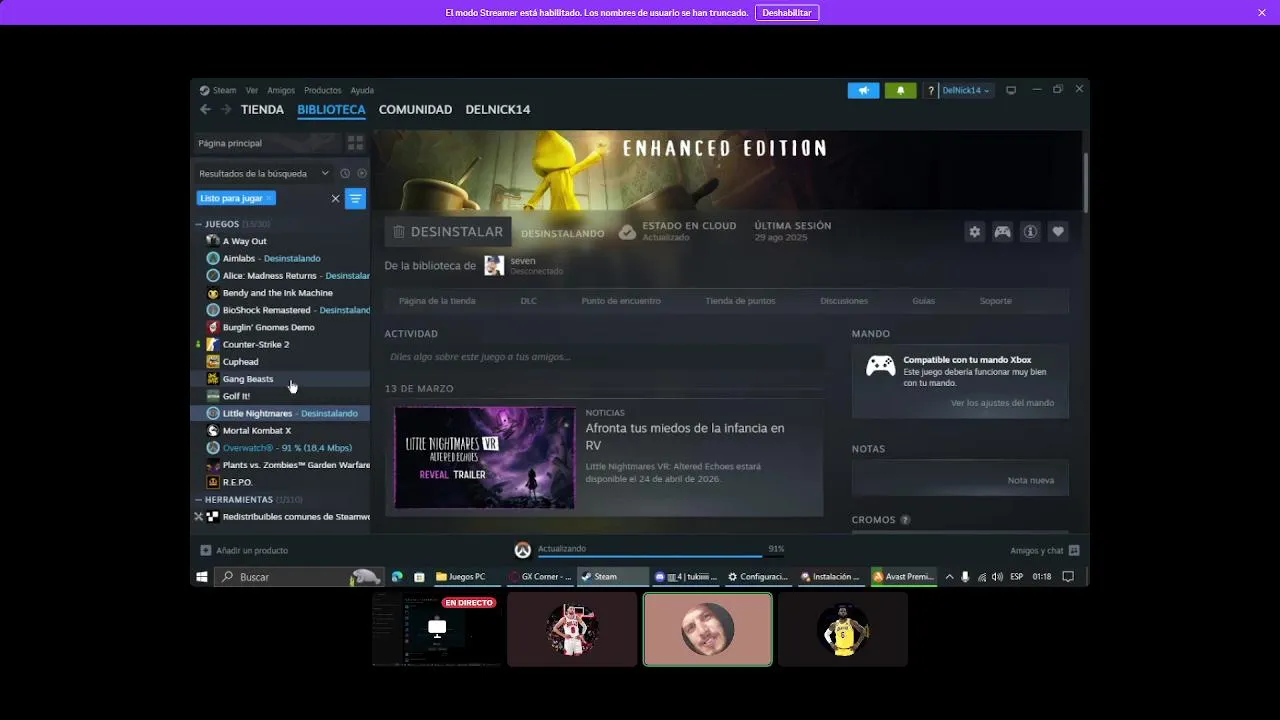Select Cuphead in the game list
Image resolution: width=1280 pixels, height=720 pixels.
pyautogui.click(x=281, y=362)
